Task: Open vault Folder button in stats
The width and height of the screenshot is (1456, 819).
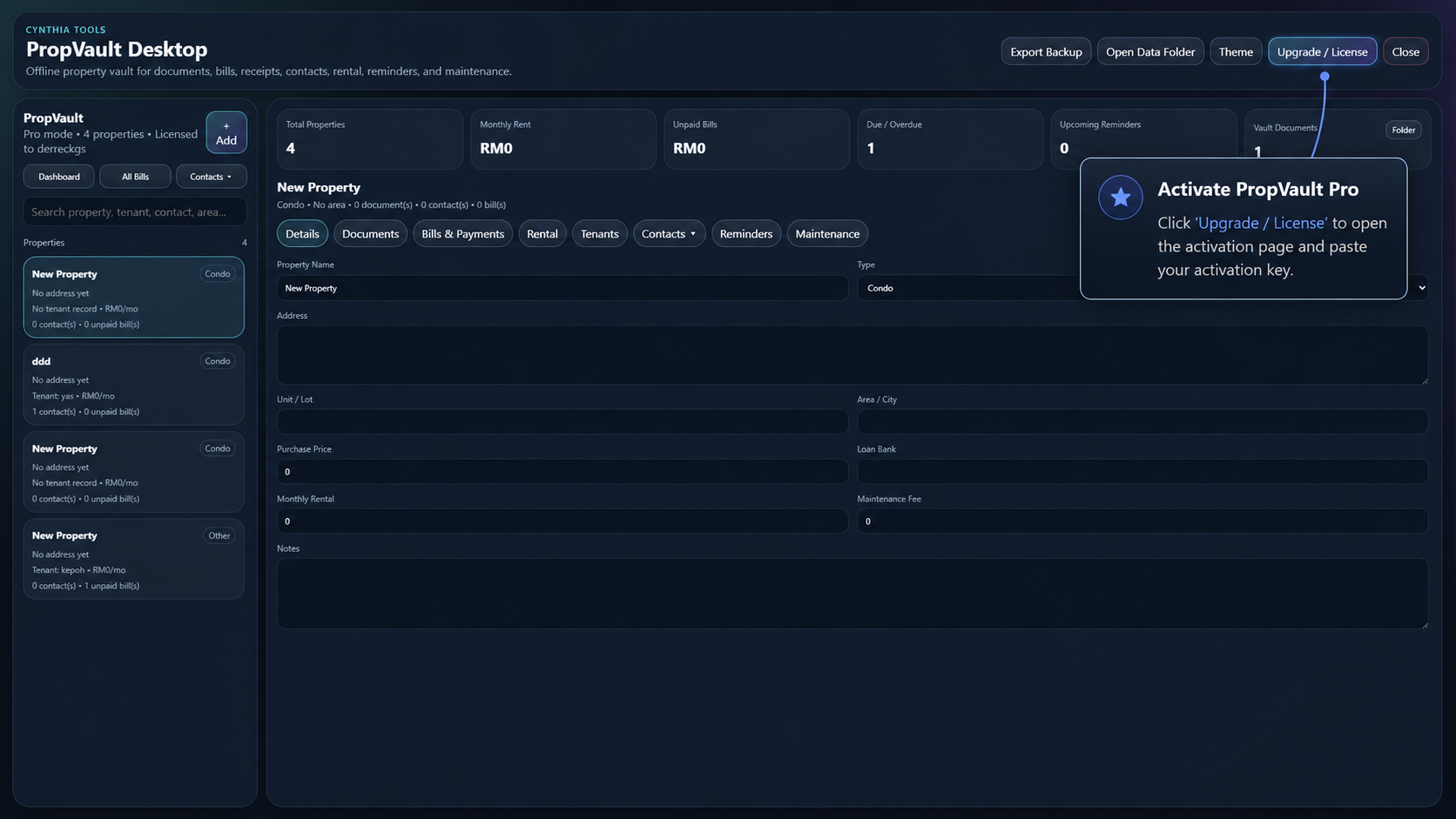Action: 1403,130
